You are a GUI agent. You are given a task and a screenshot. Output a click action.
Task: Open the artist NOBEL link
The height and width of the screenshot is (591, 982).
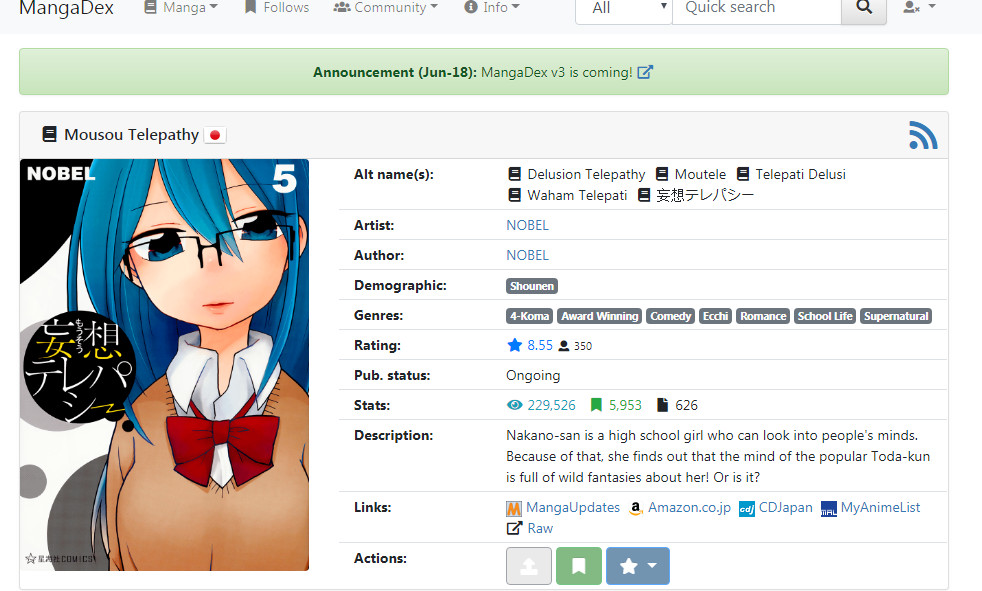pos(527,225)
